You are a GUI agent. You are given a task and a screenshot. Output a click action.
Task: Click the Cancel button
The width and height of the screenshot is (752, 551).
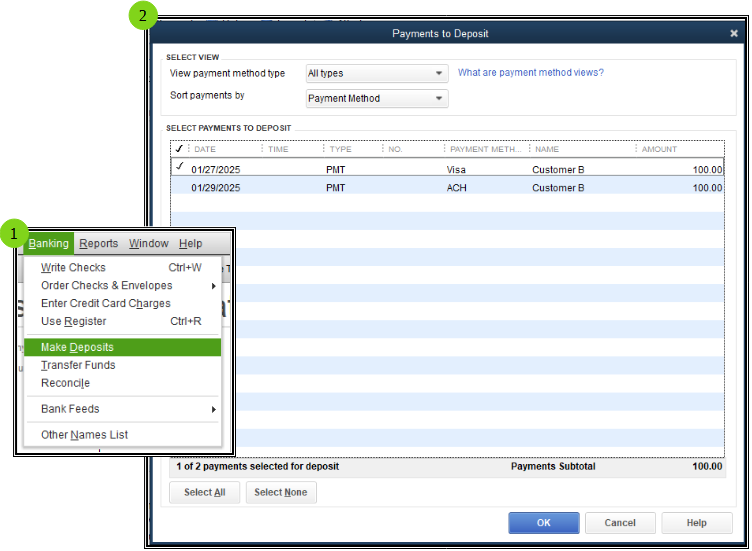(x=620, y=523)
